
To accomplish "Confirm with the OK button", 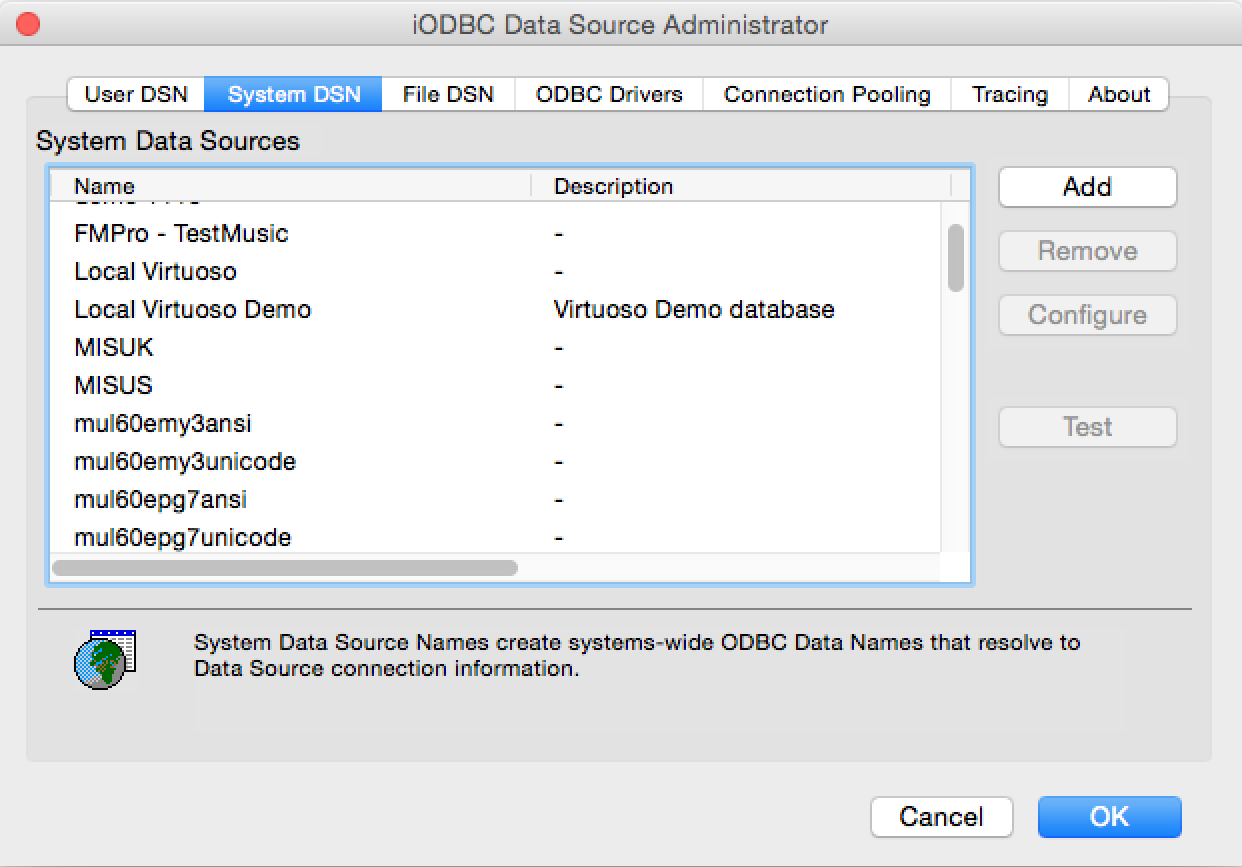I will [x=1109, y=817].
